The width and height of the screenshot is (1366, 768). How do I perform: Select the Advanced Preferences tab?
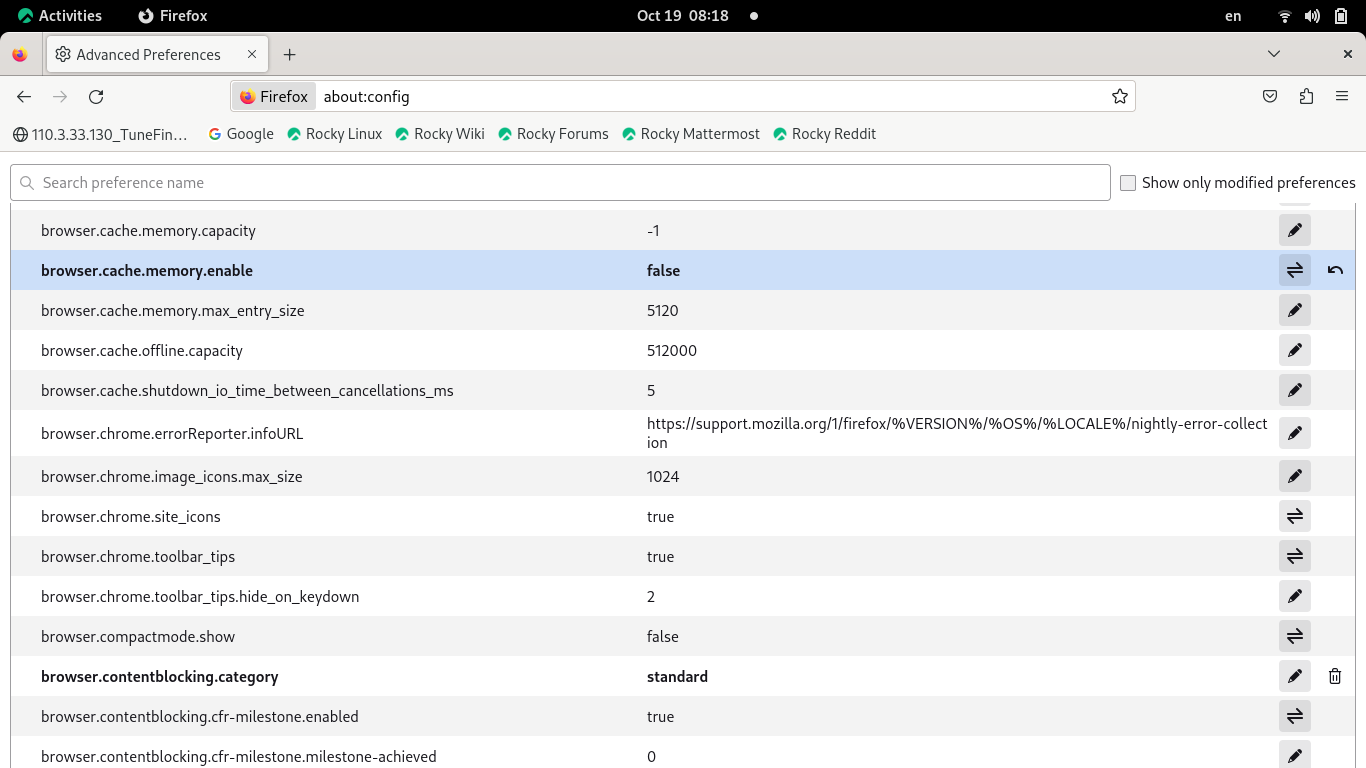(148, 54)
